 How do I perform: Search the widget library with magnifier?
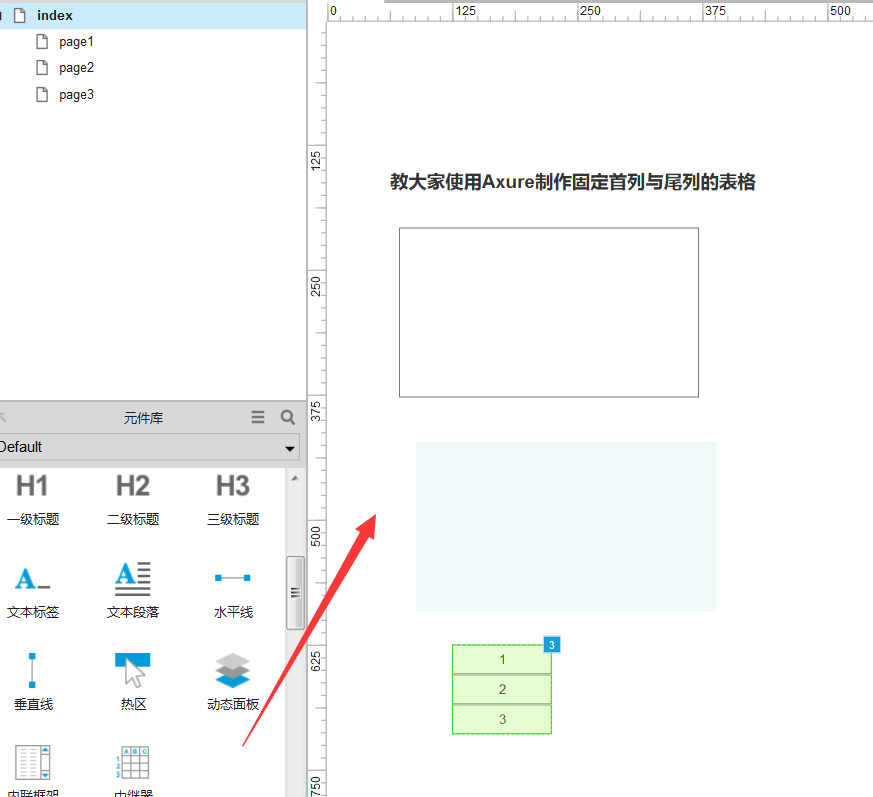[288, 417]
